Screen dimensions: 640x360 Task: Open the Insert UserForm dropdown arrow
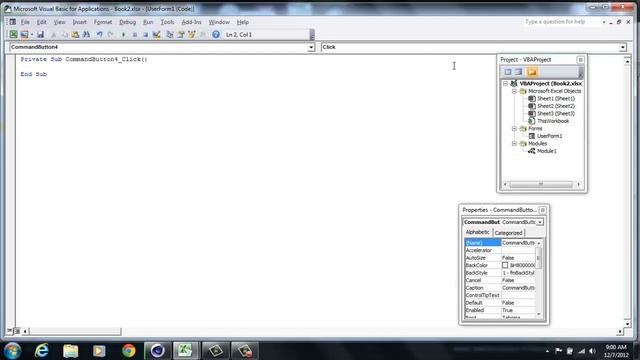(32, 35)
